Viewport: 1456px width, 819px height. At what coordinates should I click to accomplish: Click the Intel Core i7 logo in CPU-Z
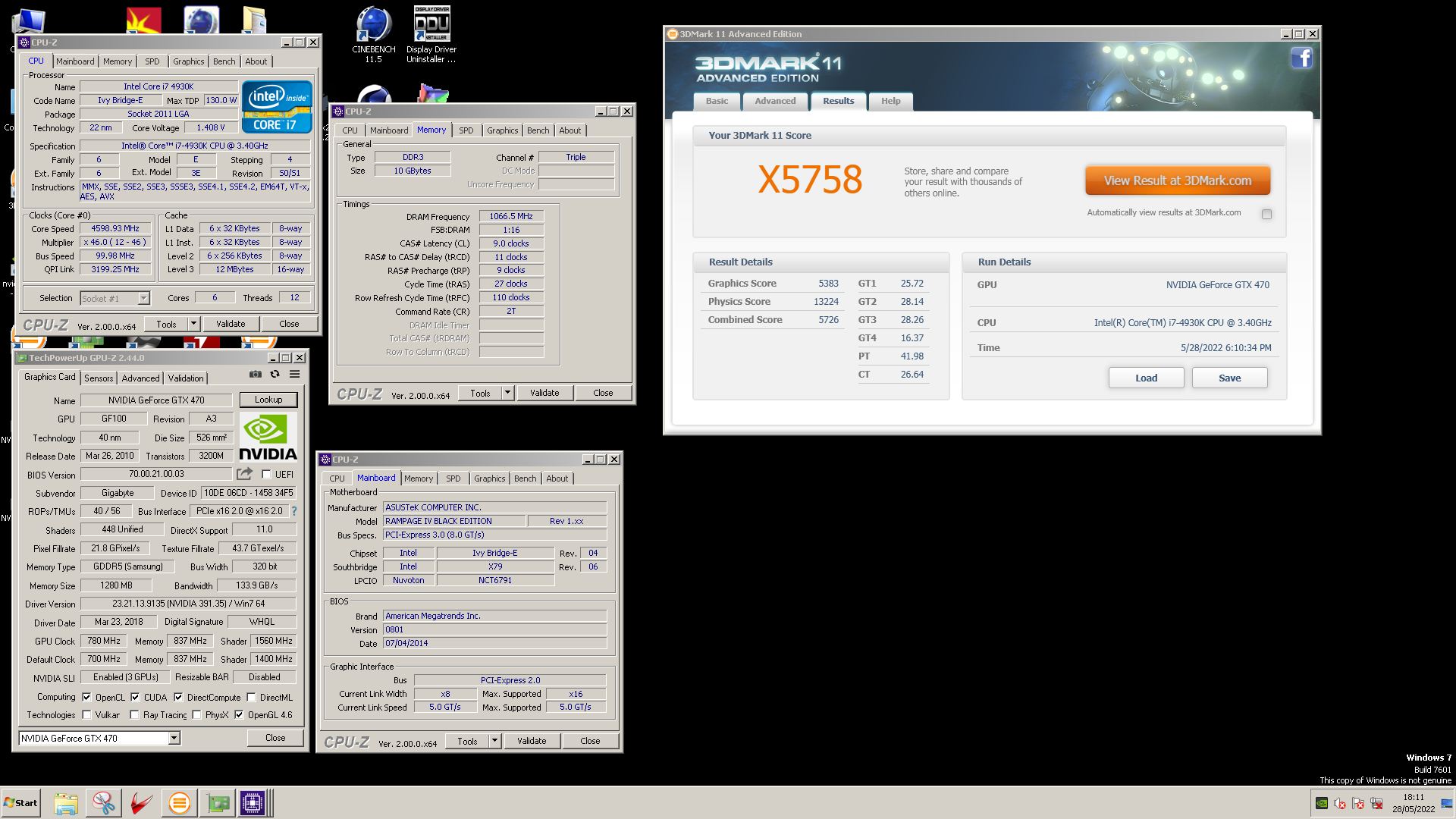tap(277, 107)
